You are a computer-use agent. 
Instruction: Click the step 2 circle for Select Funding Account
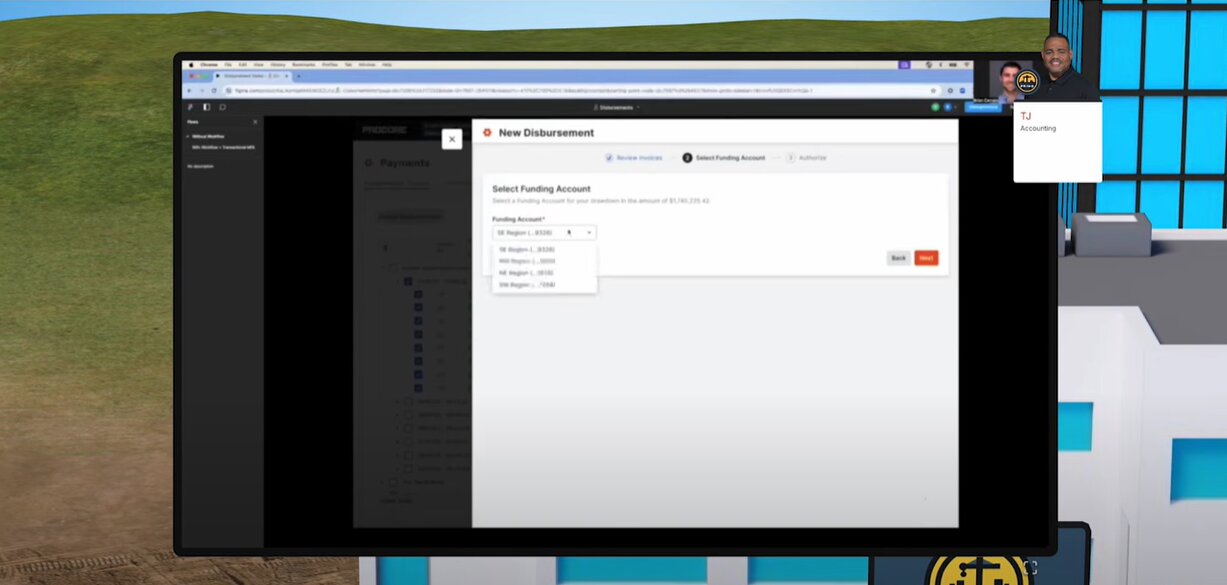point(687,158)
